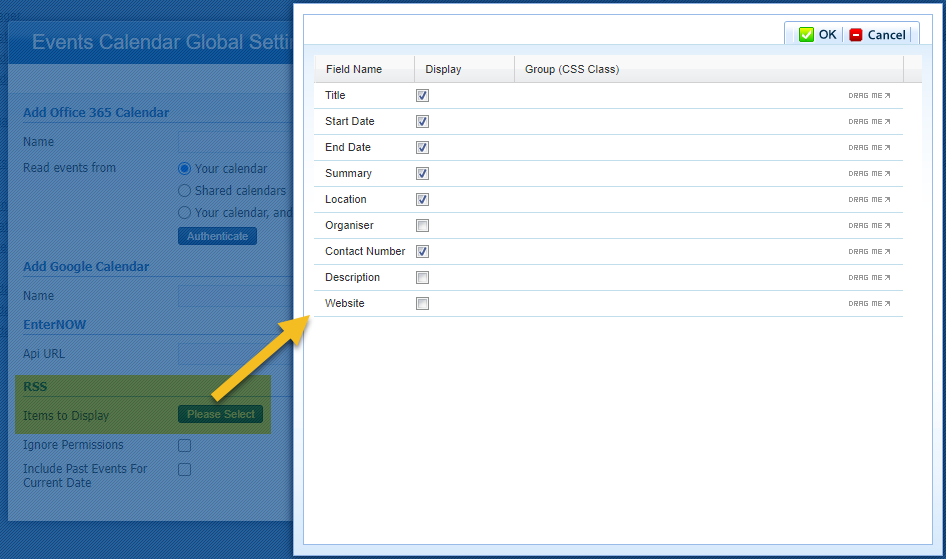The image size is (946, 559).
Task: Click the Location row drag handle
Action: point(869,199)
